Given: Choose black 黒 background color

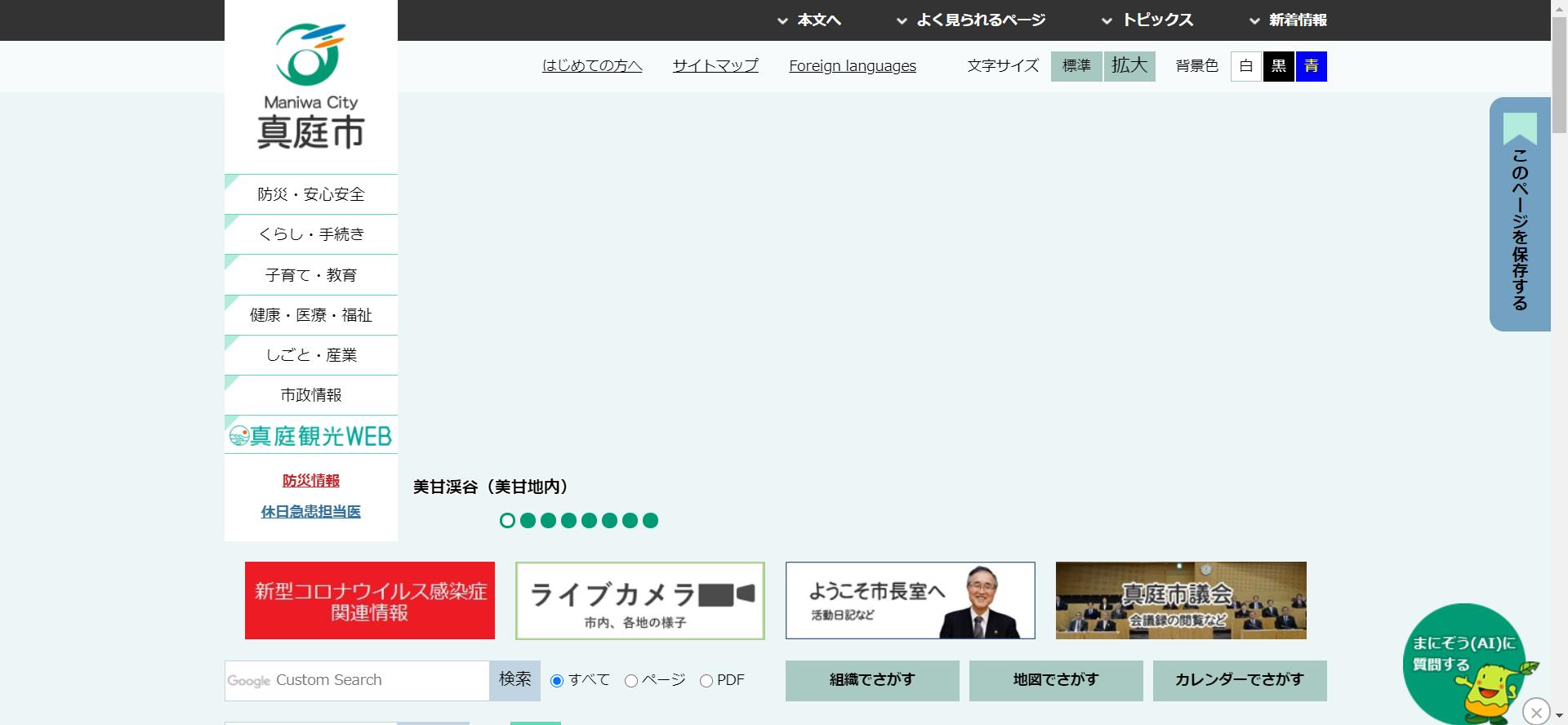Looking at the screenshot, I should pyautogui.click(x=1279, y=66).
